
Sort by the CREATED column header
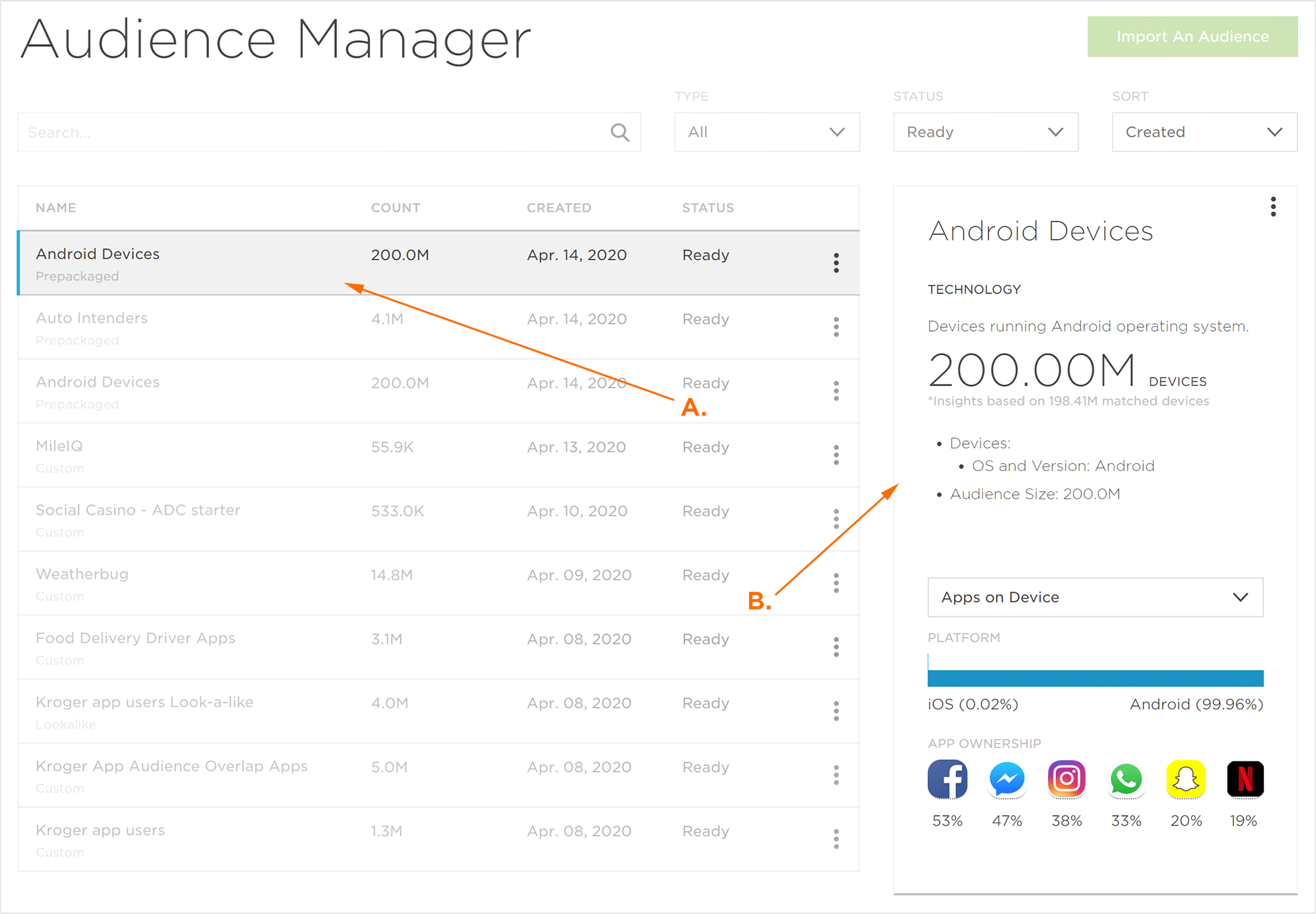click(x=559, y=208)
